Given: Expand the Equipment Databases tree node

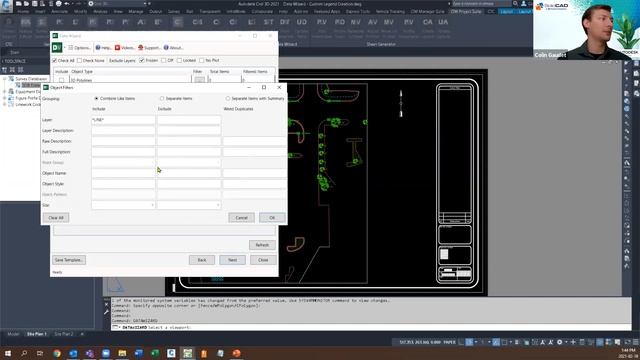Looking at the screenshot, I should pos(4,92).
